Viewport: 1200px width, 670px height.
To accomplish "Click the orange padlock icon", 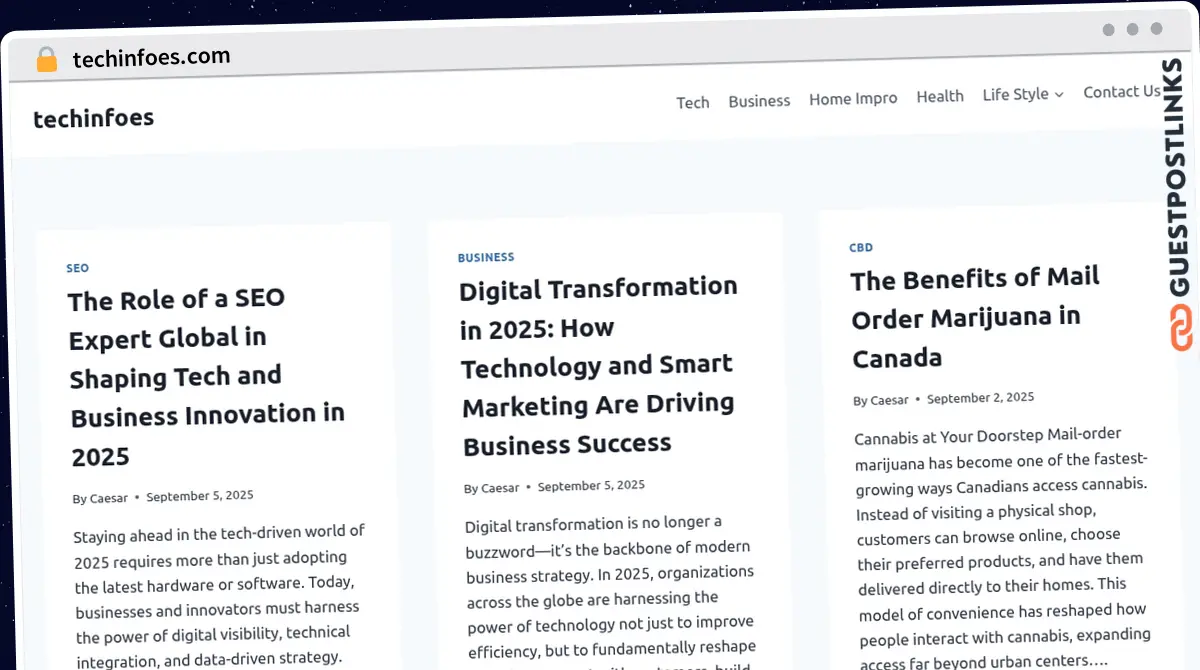I will coord(46,60).
